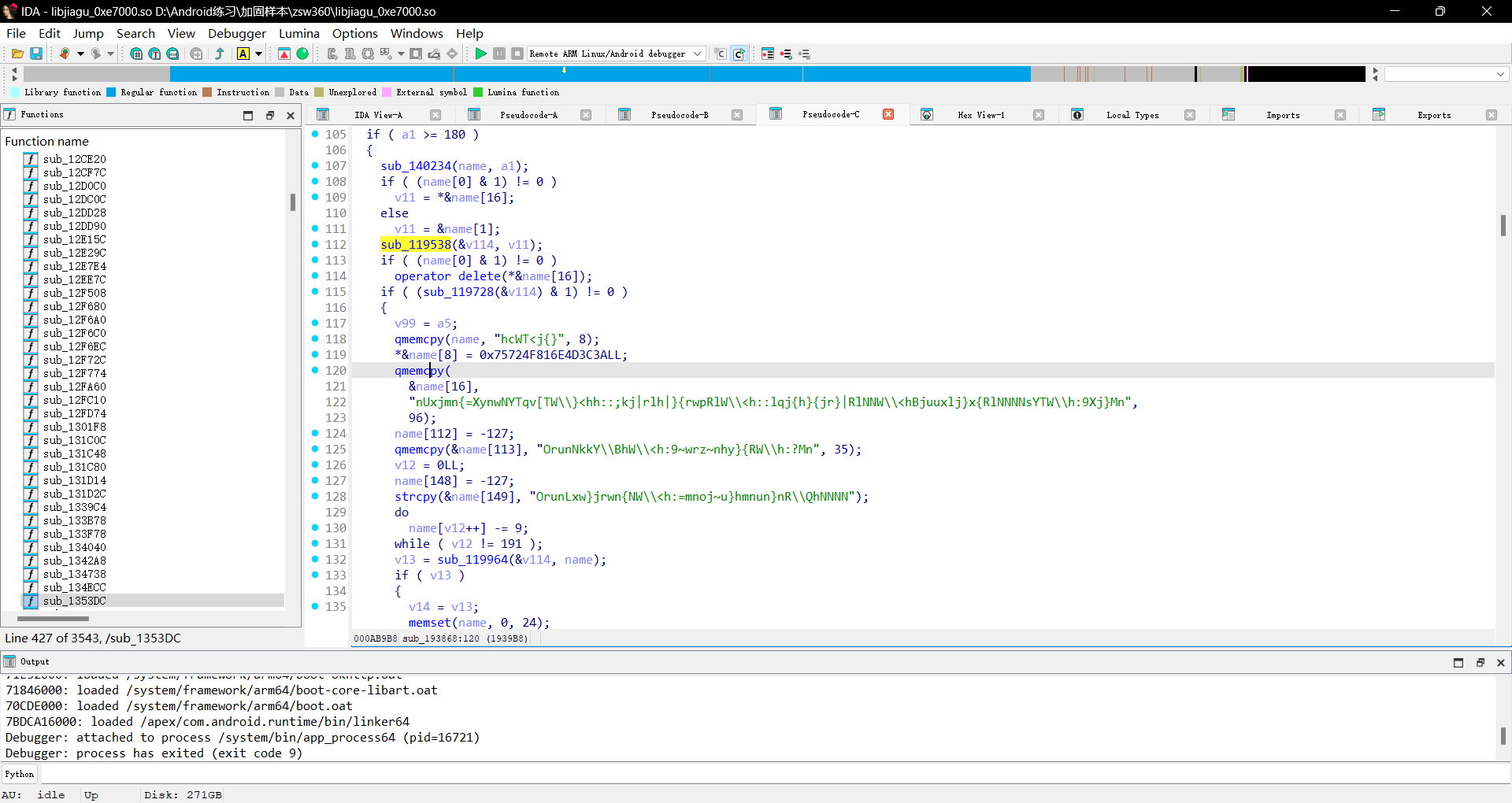
Task: Click the green circle Lumina icon
Action: (x=302, y=54)
